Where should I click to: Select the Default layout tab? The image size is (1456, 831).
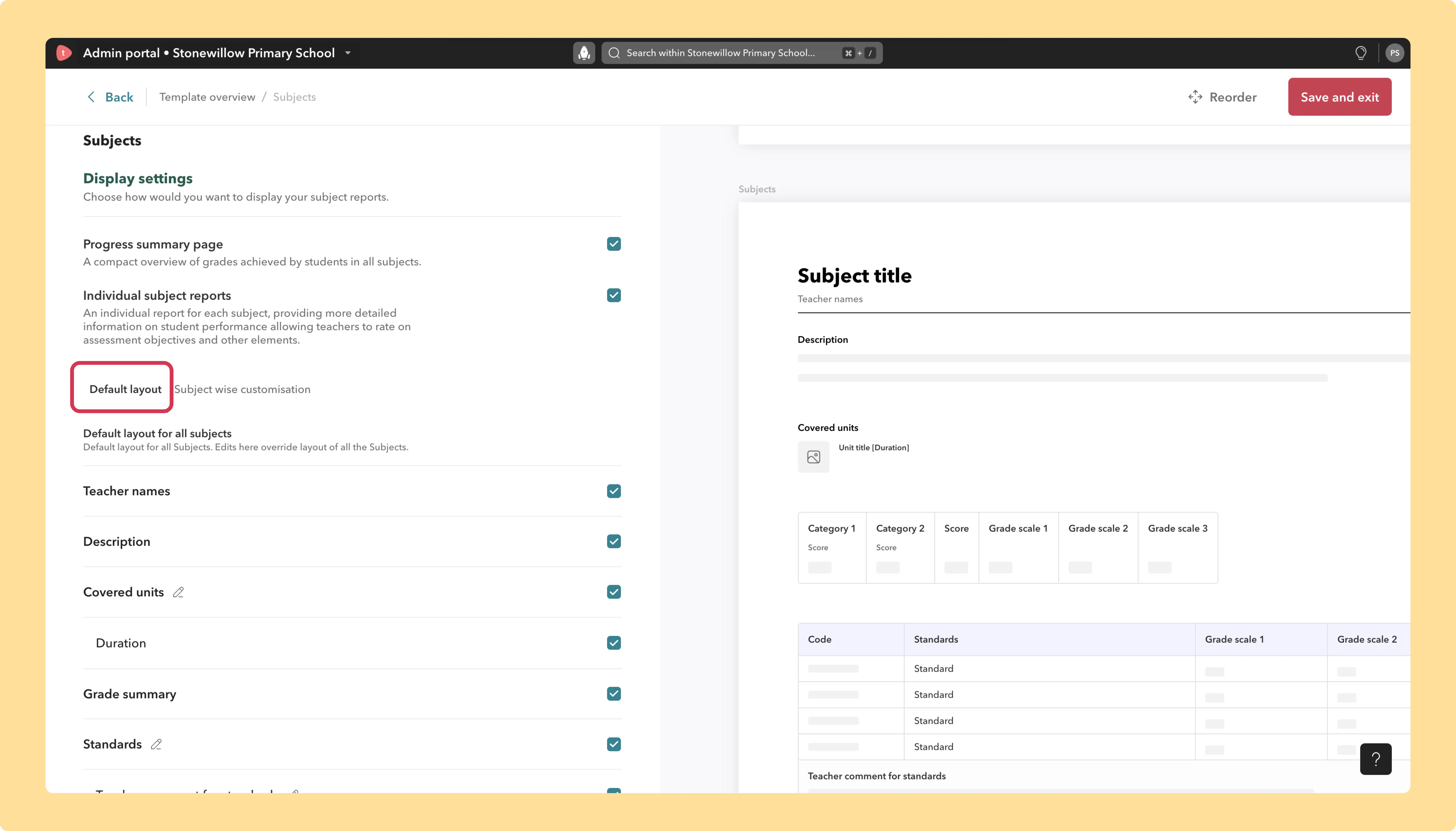(x=126, y=389)
